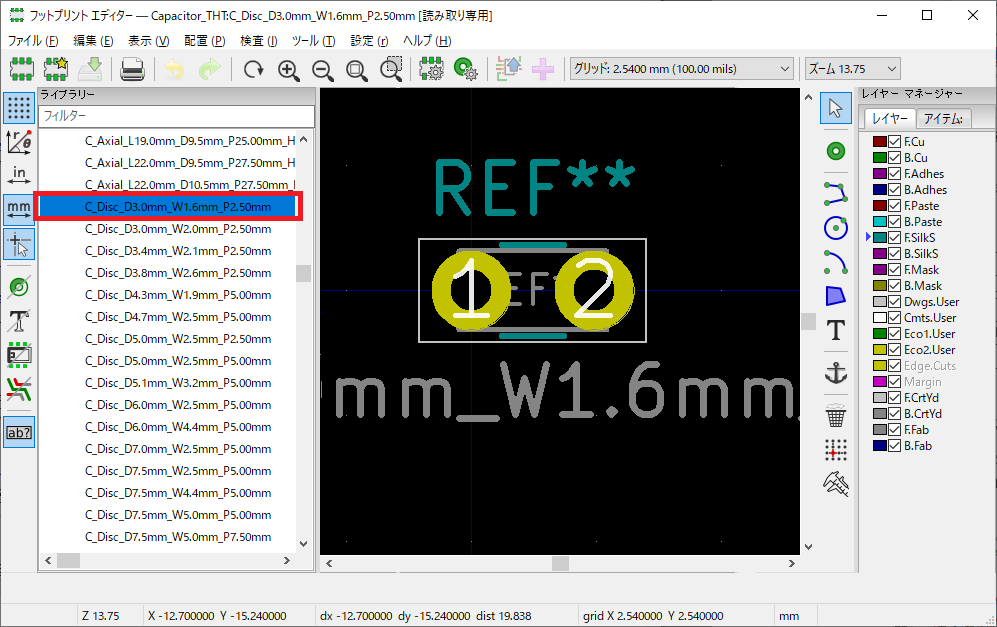The height and width of the screenshot is (627, 997).
Task: Select the Add Pad tool
Action: pyautogui.click(x=836, y=150)
